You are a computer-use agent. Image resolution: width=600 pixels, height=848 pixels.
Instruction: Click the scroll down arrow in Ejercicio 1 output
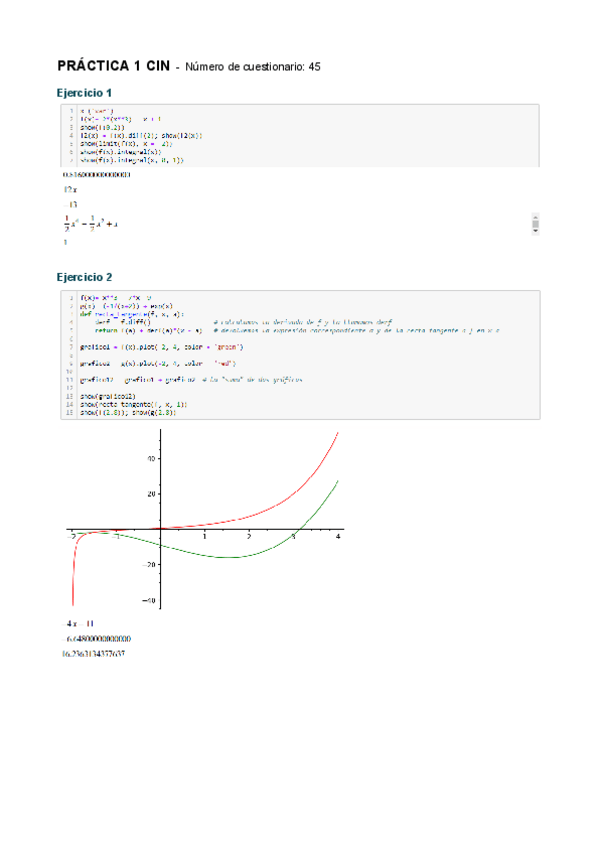(x=536, y=229)
